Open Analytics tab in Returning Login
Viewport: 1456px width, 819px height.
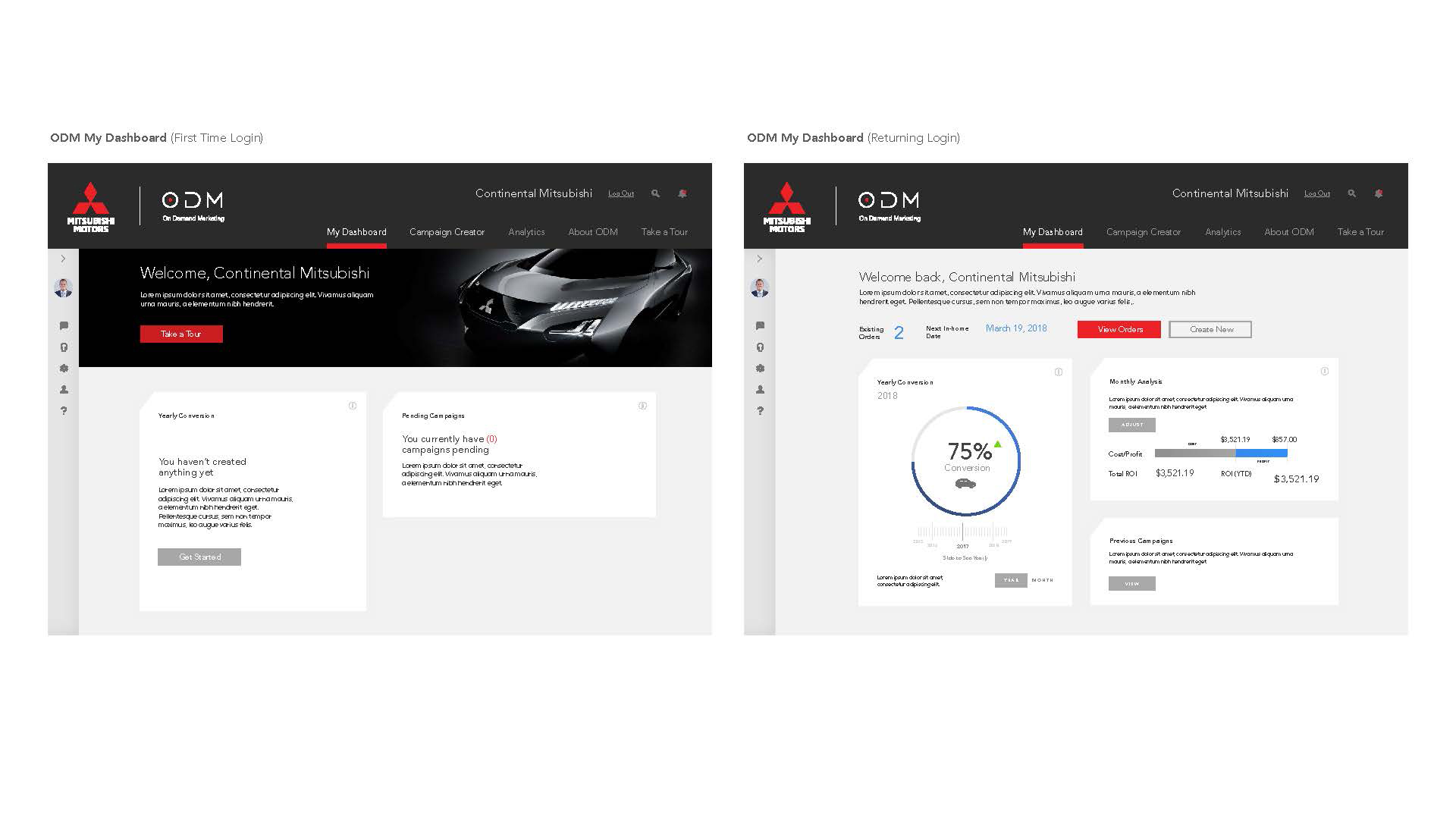pos(1223,232)
